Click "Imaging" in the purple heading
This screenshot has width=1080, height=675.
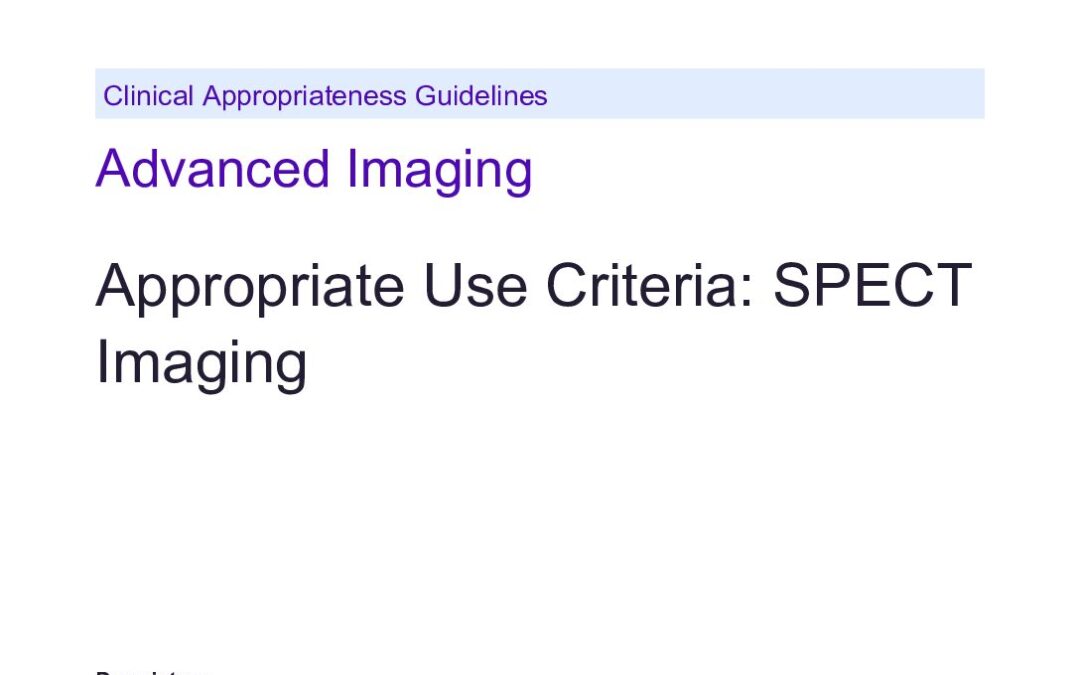[x=439, y=170]
